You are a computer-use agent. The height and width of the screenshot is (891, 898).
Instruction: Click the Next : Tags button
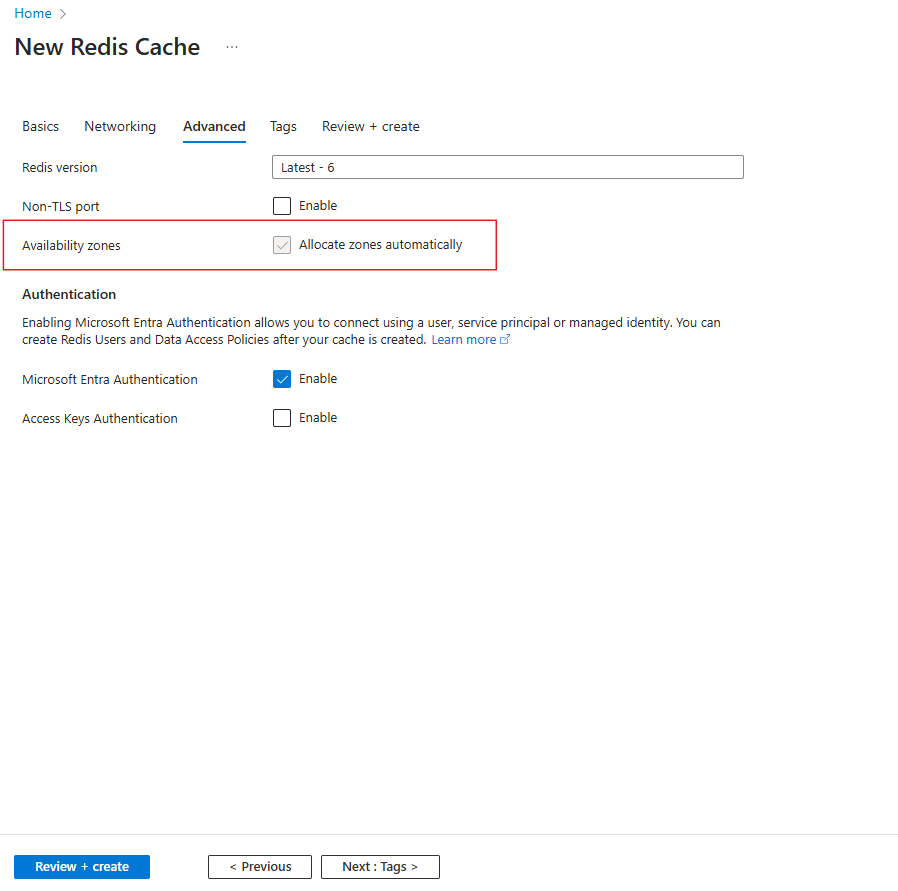click(380, 866)
